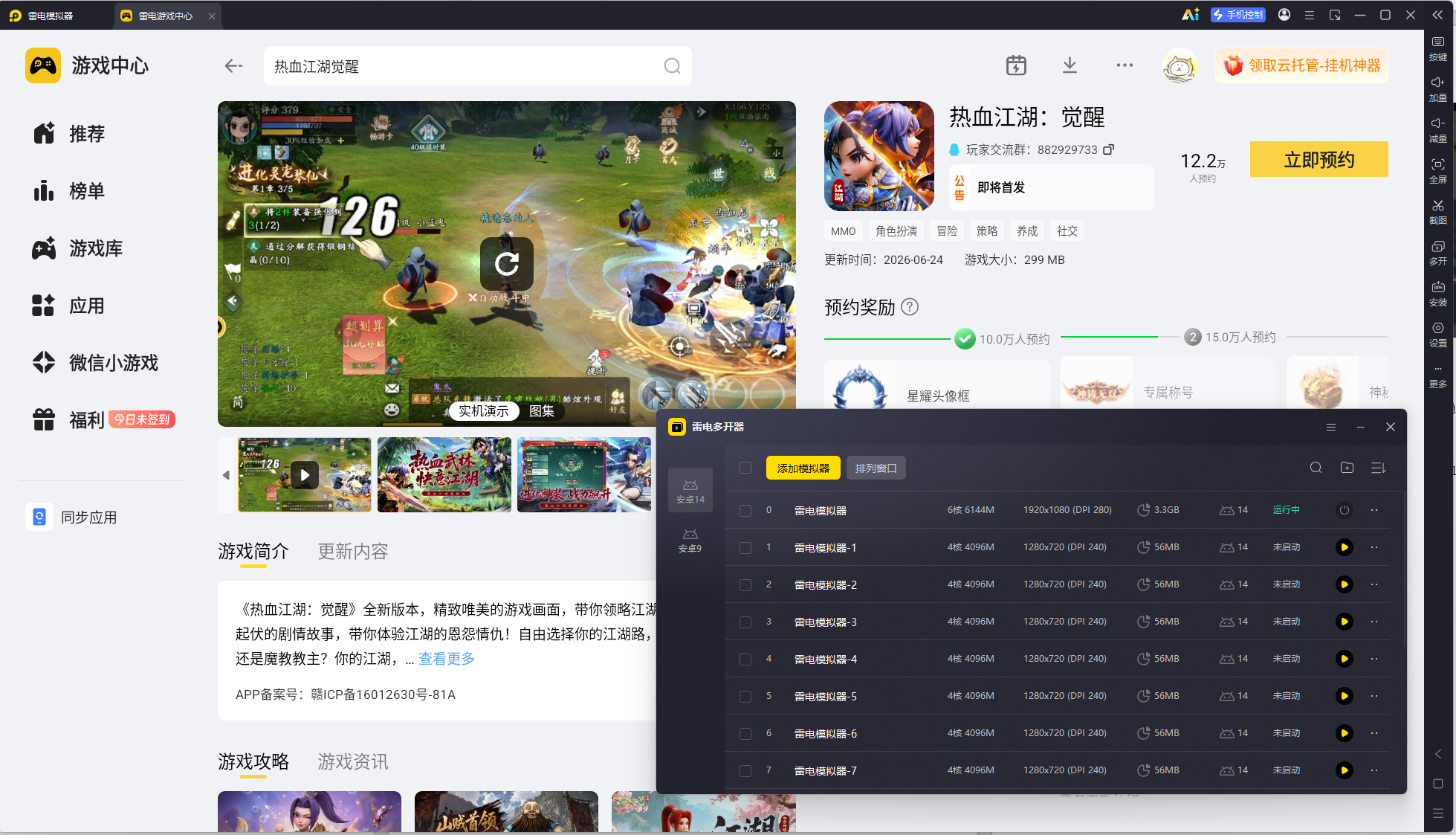Image resolution: width=1456 pixels, height=835 pixels.
Task: Click 排列窗口 button
Action: pos(876,468)
